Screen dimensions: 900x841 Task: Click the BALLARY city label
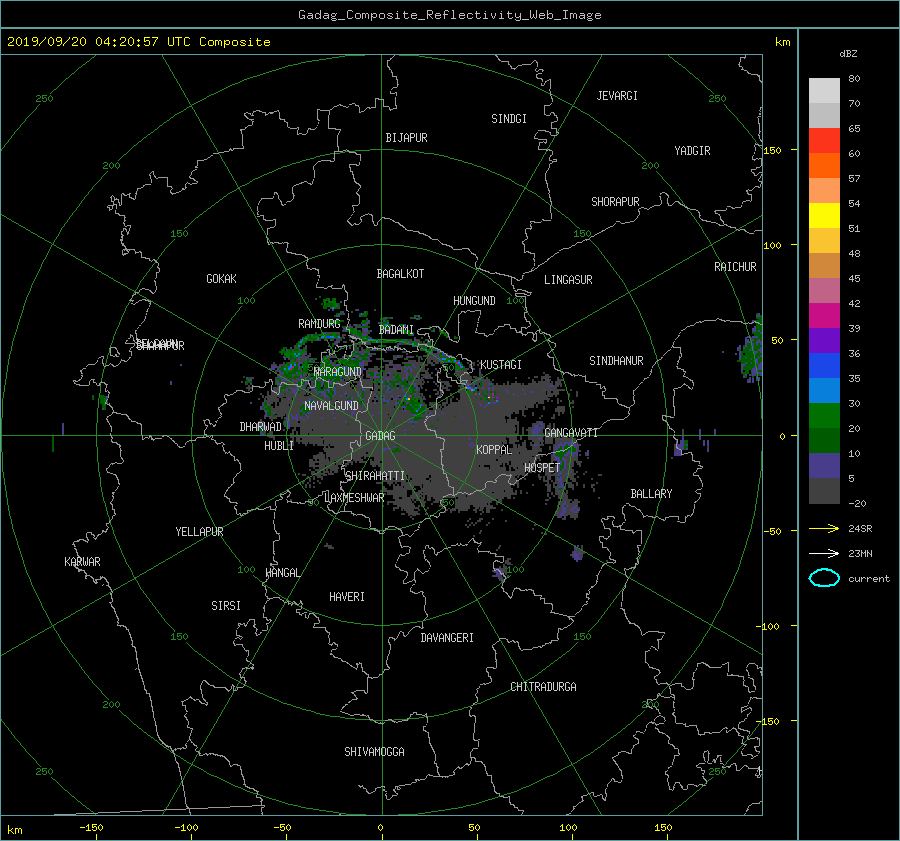651,494
